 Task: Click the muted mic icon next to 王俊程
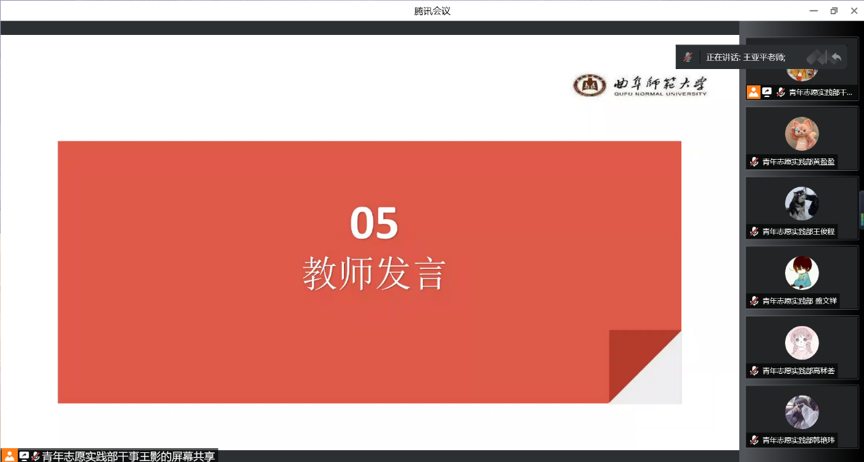coord(755,231)
